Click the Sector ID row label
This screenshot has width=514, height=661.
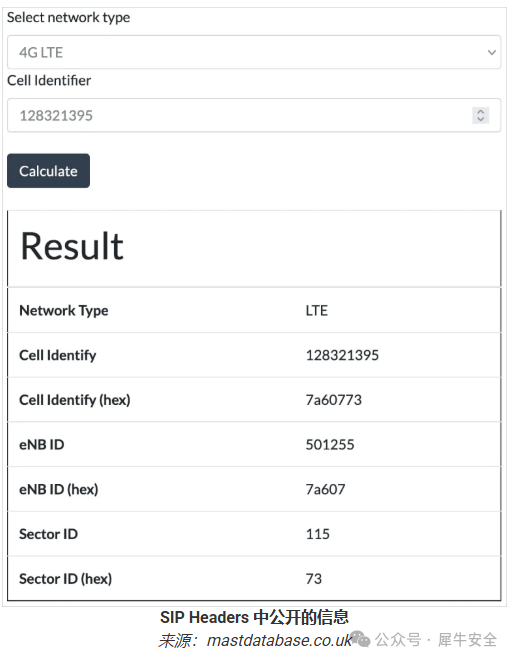click(48, 534)
